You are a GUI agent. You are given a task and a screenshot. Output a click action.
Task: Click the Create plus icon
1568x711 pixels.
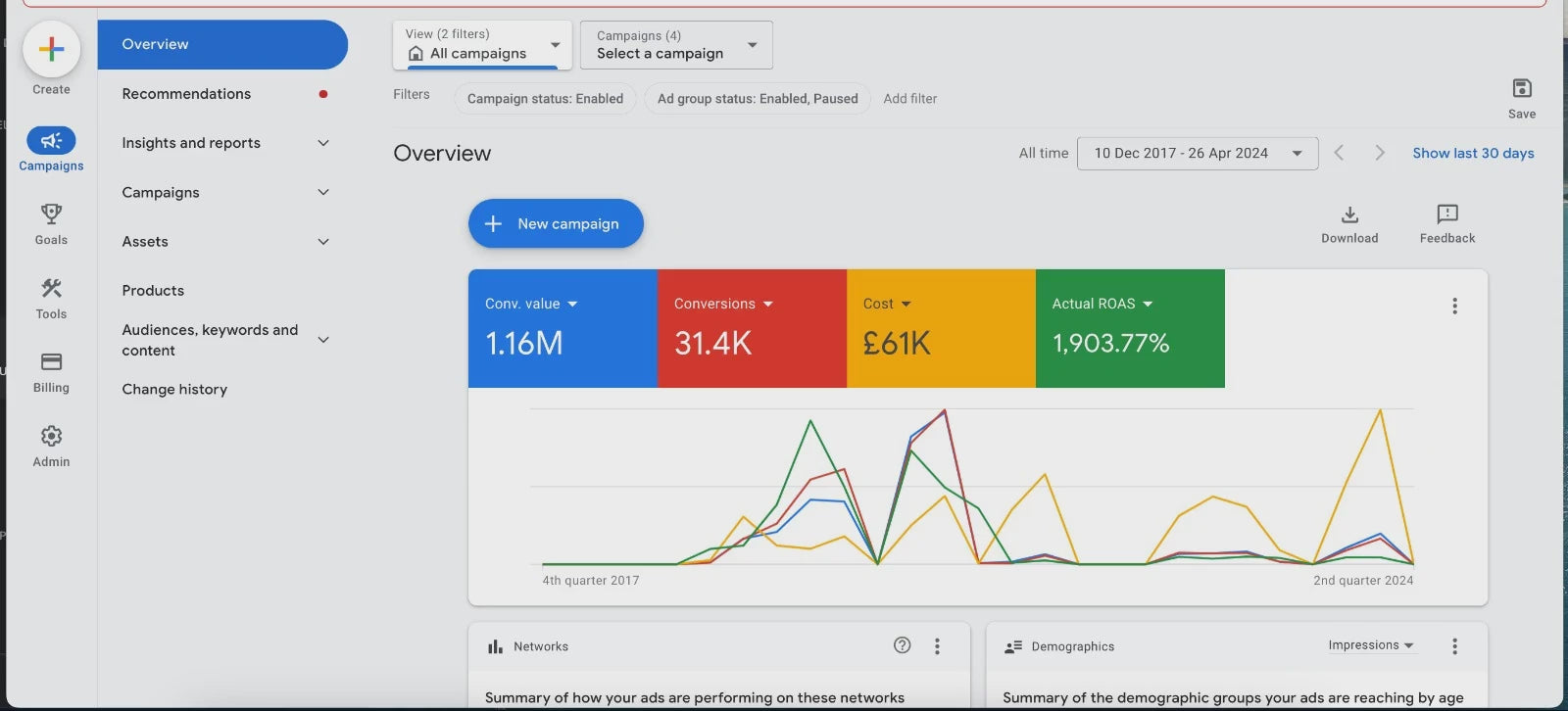(51, 49)
